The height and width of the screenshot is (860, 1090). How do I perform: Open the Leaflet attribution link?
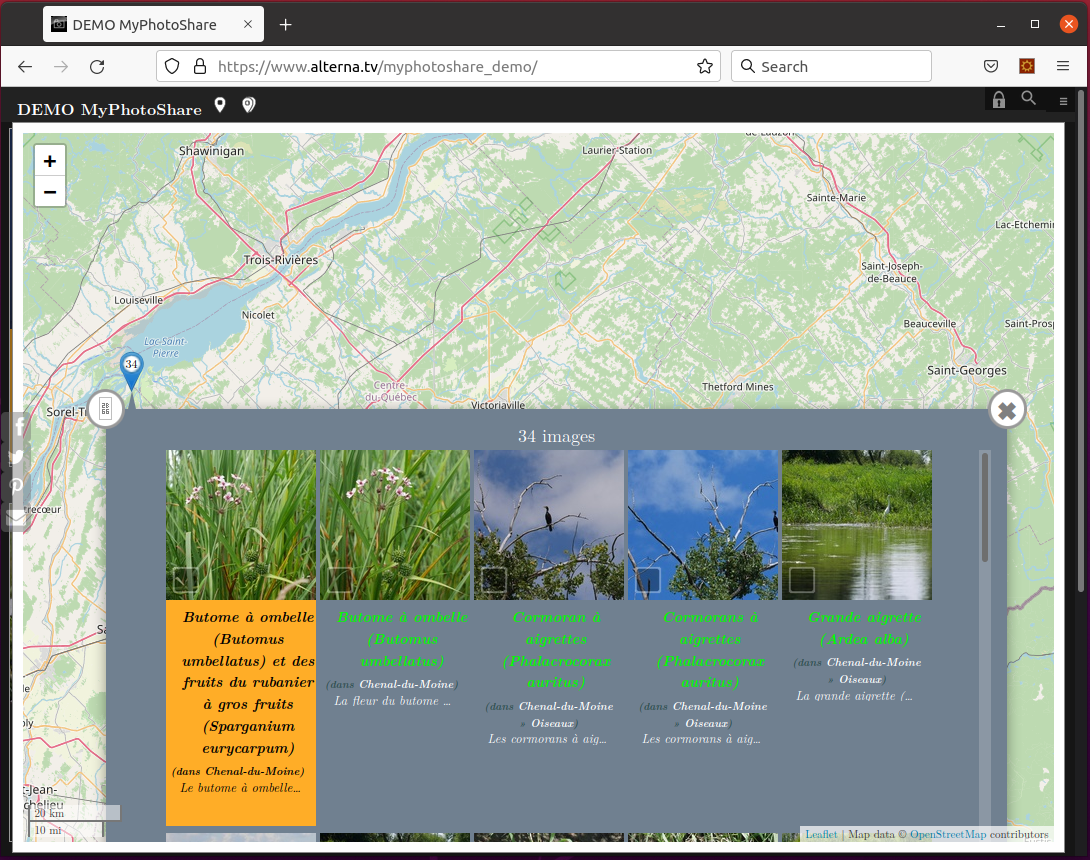coord(821,834)
